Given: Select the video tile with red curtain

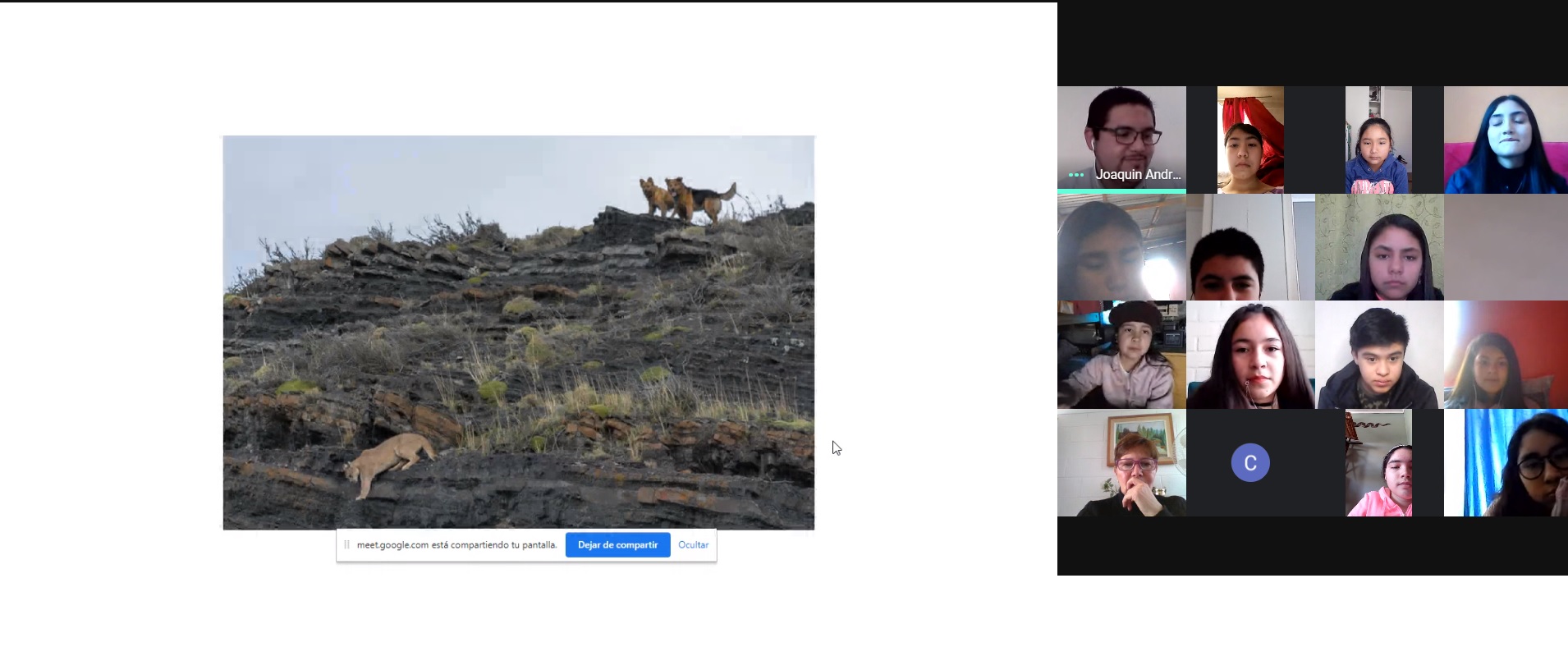Looking at the screenshot, I should click(1249, 140).
